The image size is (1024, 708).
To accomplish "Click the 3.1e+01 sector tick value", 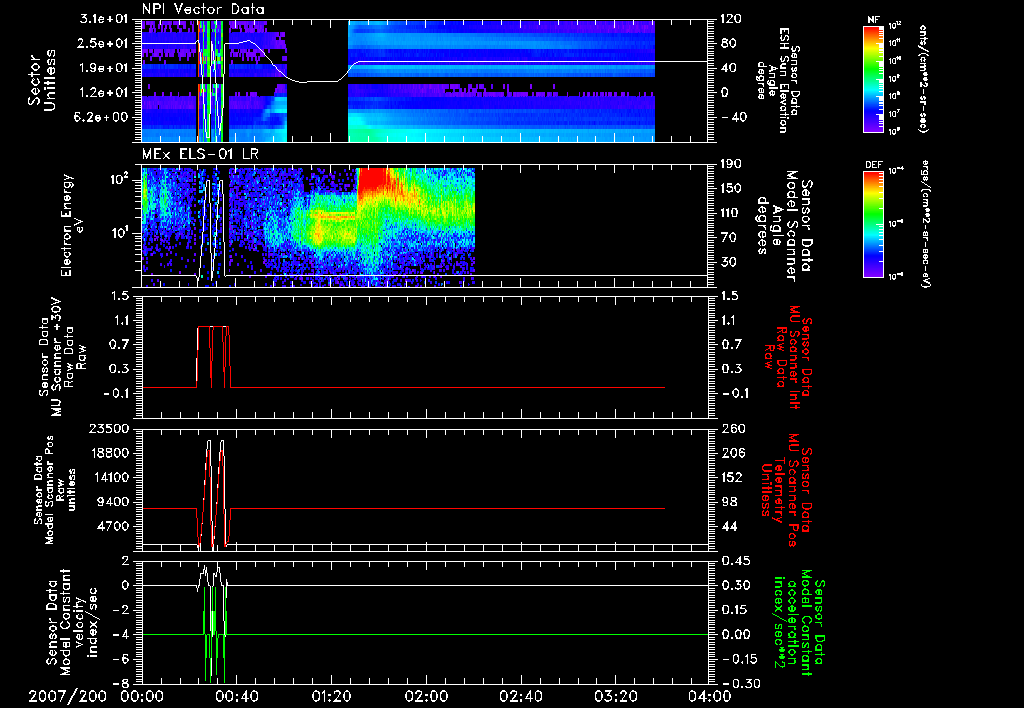I will click(x=104, y=19).
